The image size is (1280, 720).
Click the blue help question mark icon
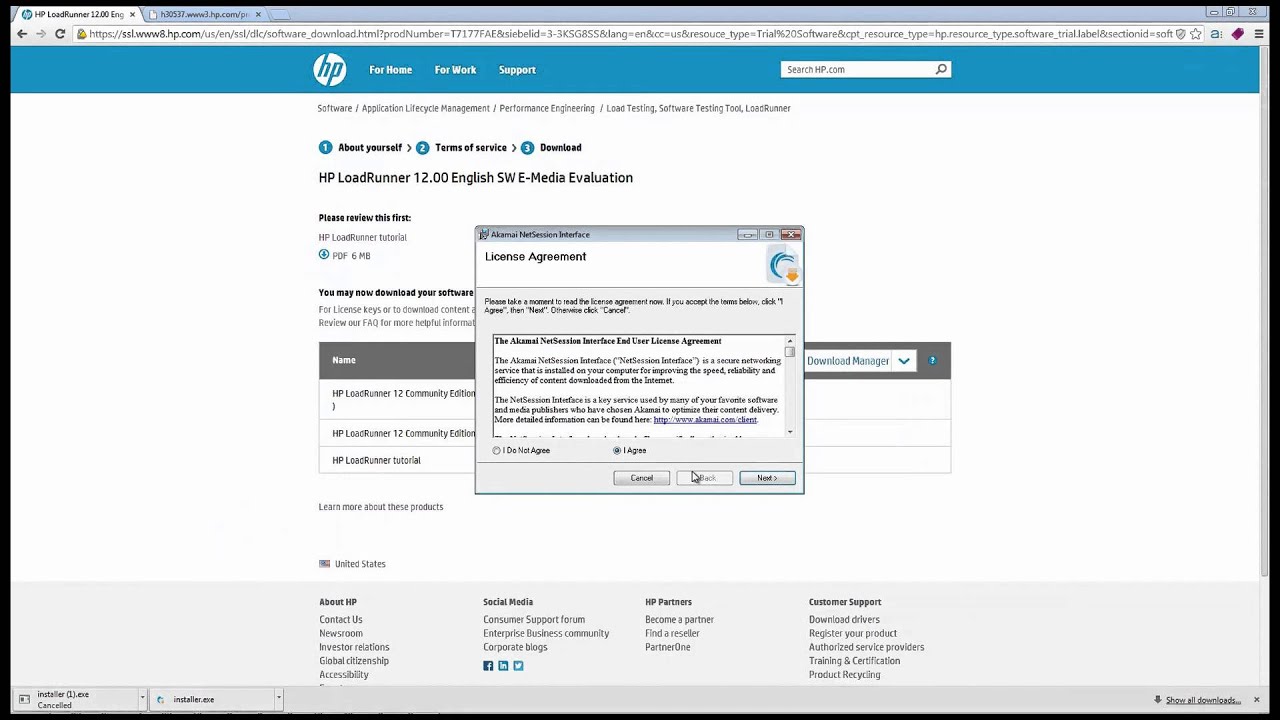932,360
